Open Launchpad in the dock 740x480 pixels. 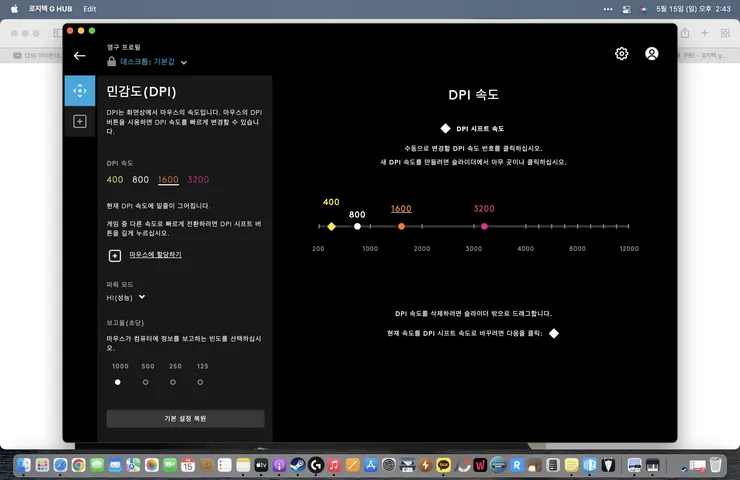42,465
